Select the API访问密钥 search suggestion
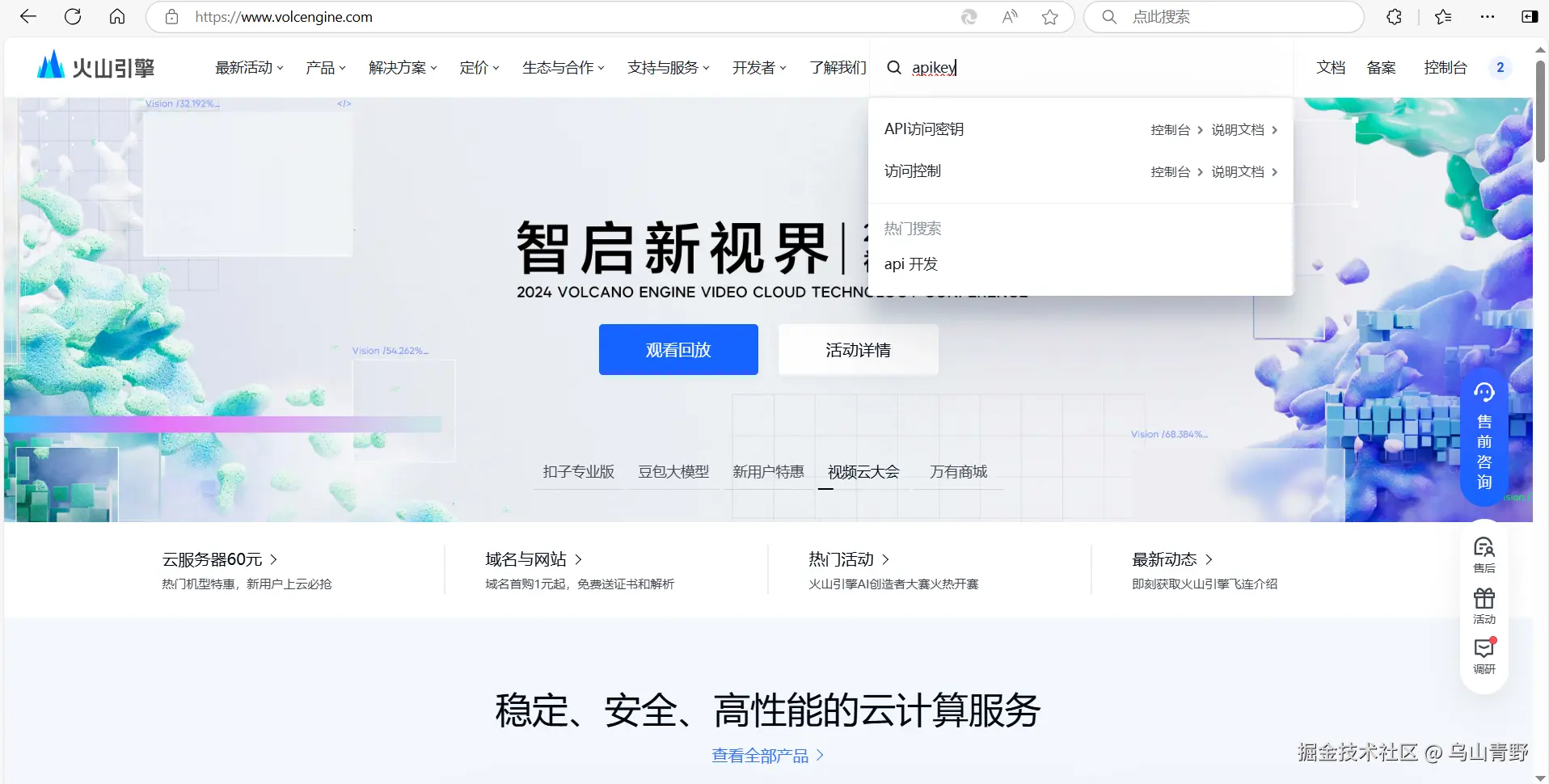1549x784 pixels. click(x=924, y=129)
